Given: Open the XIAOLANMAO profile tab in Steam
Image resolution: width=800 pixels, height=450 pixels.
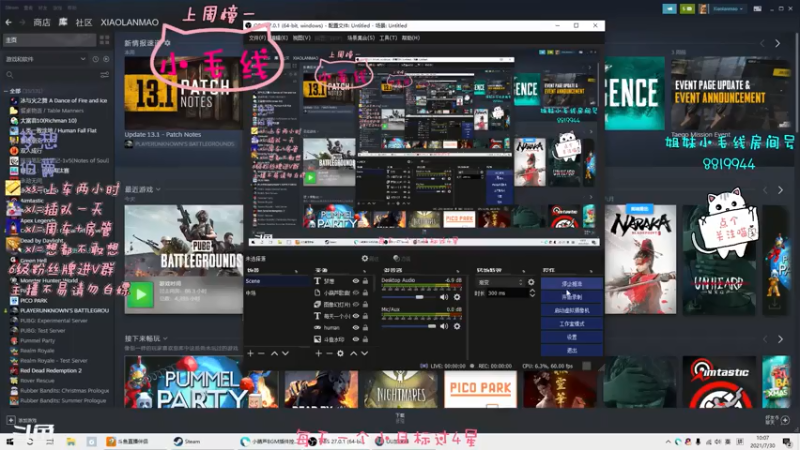Looking at the screenshot, I should pos(130,22).
